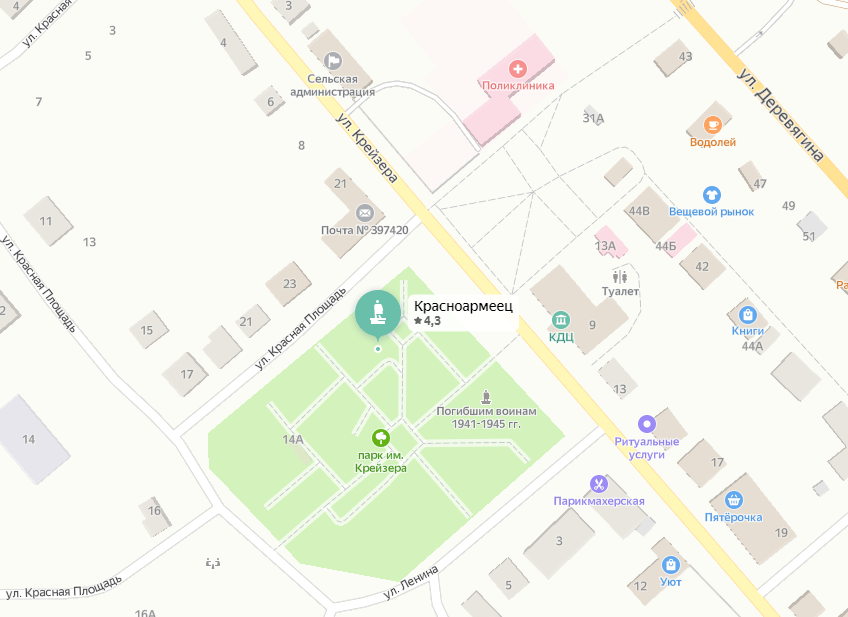Click the Уют shop bag icon

click(671, 565)
